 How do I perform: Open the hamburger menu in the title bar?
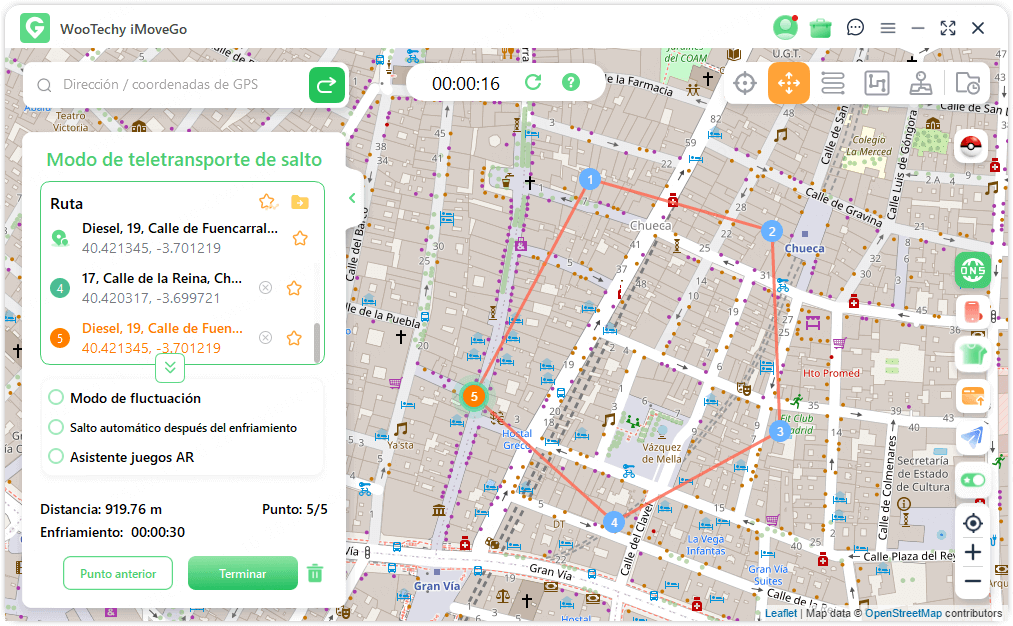pyautogui.click(x=887, y=28)
